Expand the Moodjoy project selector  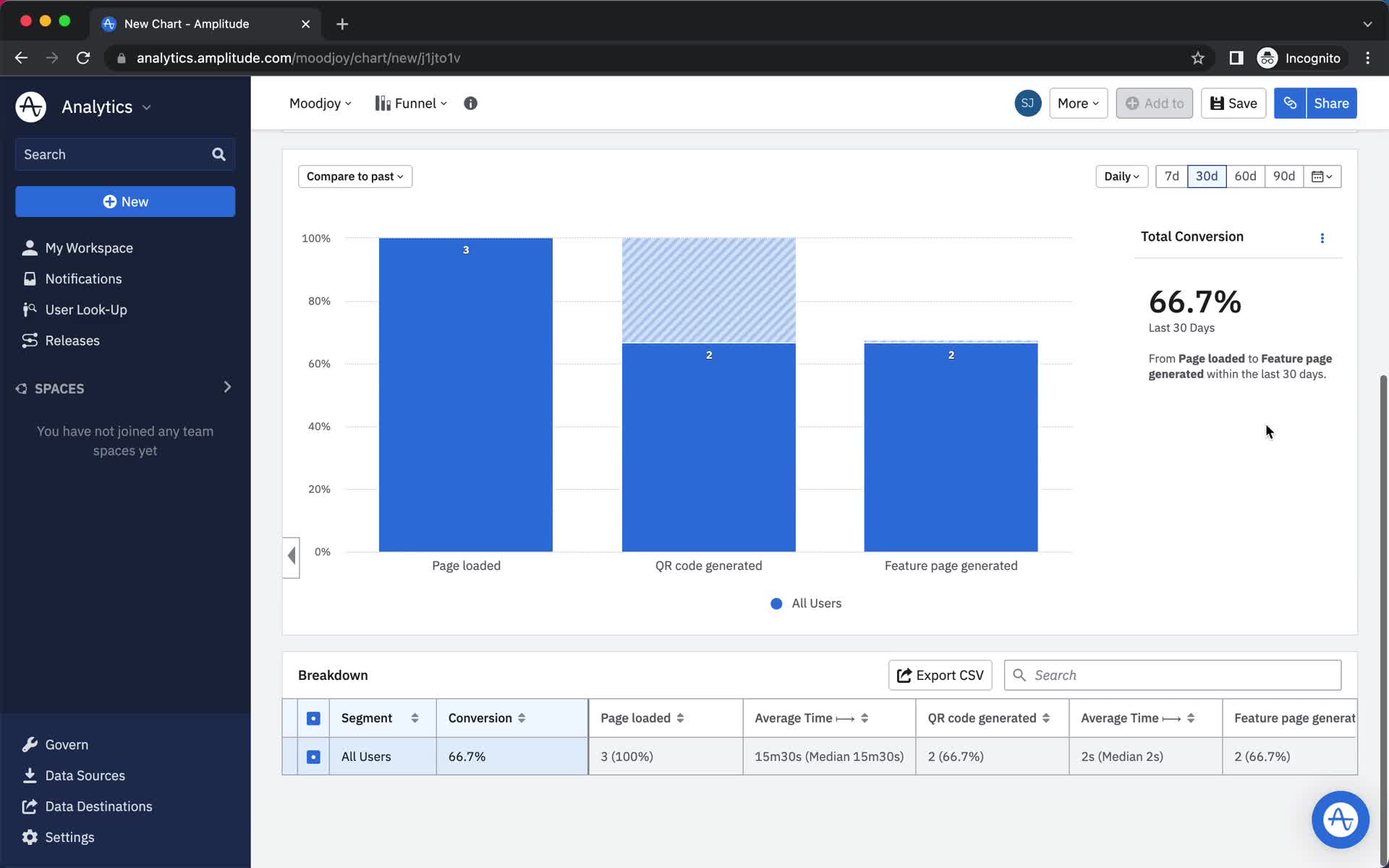pyautogui.click(x=320, y=103)
